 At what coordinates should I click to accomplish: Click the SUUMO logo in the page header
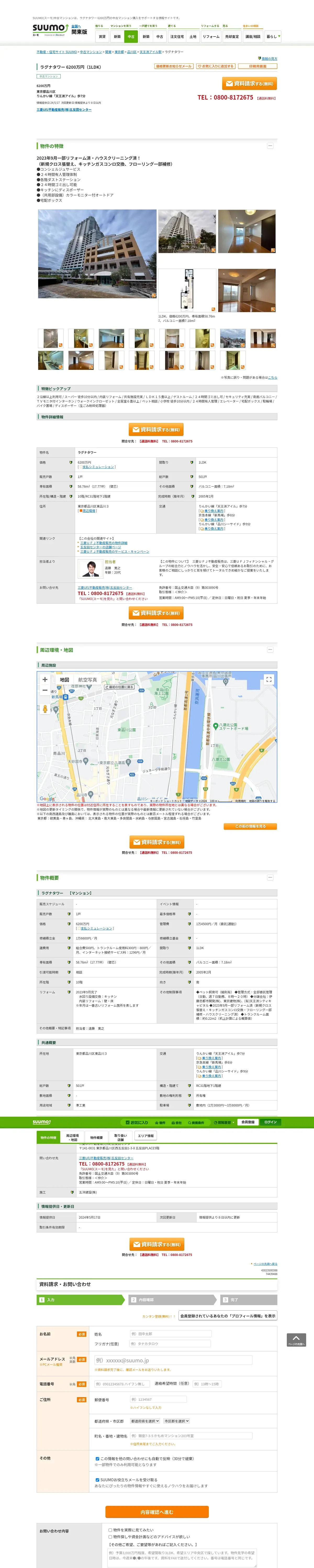point(51,30)
